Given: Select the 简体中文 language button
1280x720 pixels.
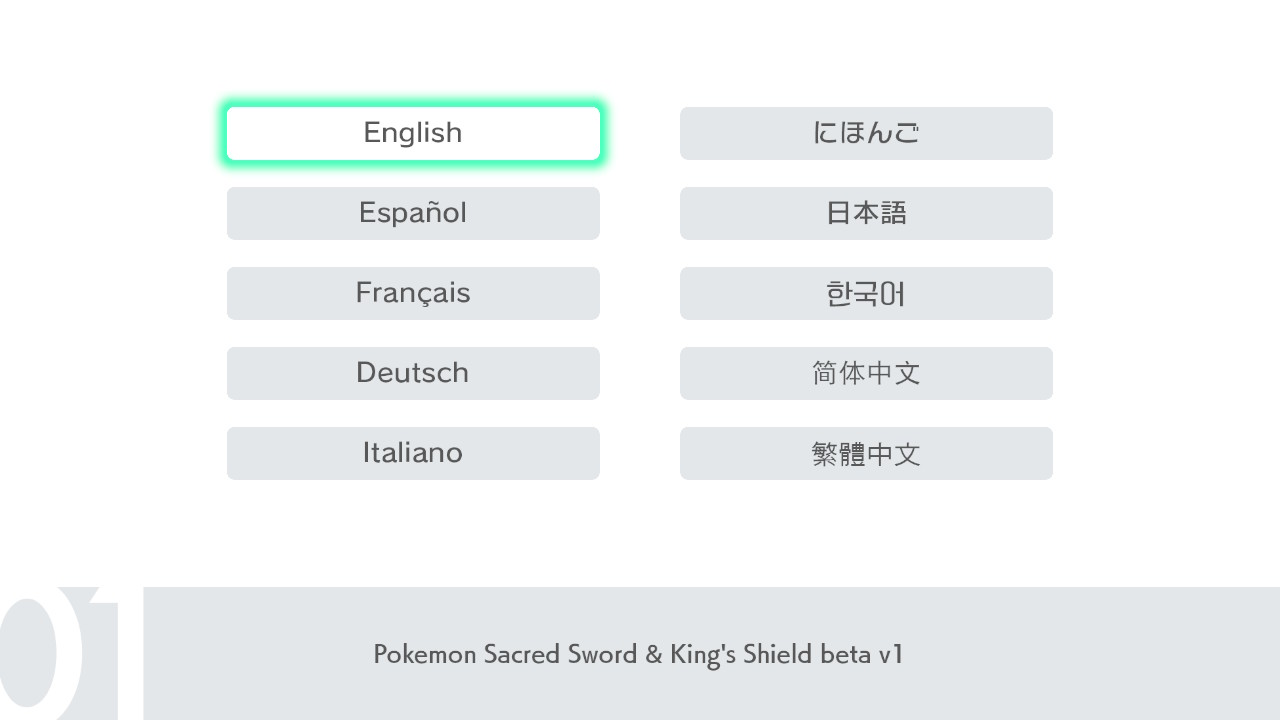Looking at the screenshot, I should pyautogui.click(x=866, y=373).
